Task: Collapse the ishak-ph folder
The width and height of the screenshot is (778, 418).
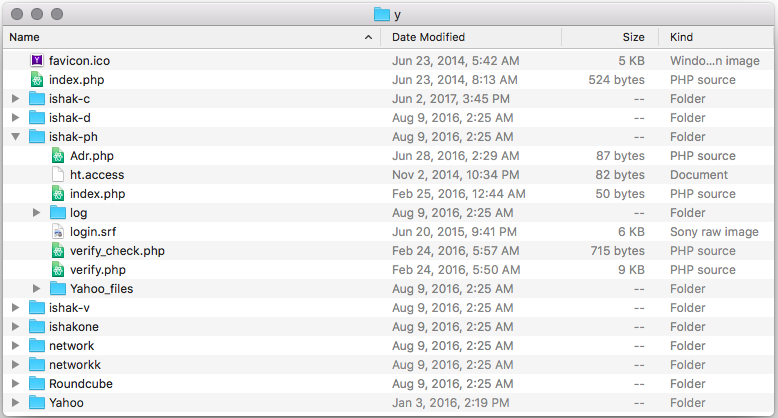Action: pyautogui.click(x=15, y=137)
